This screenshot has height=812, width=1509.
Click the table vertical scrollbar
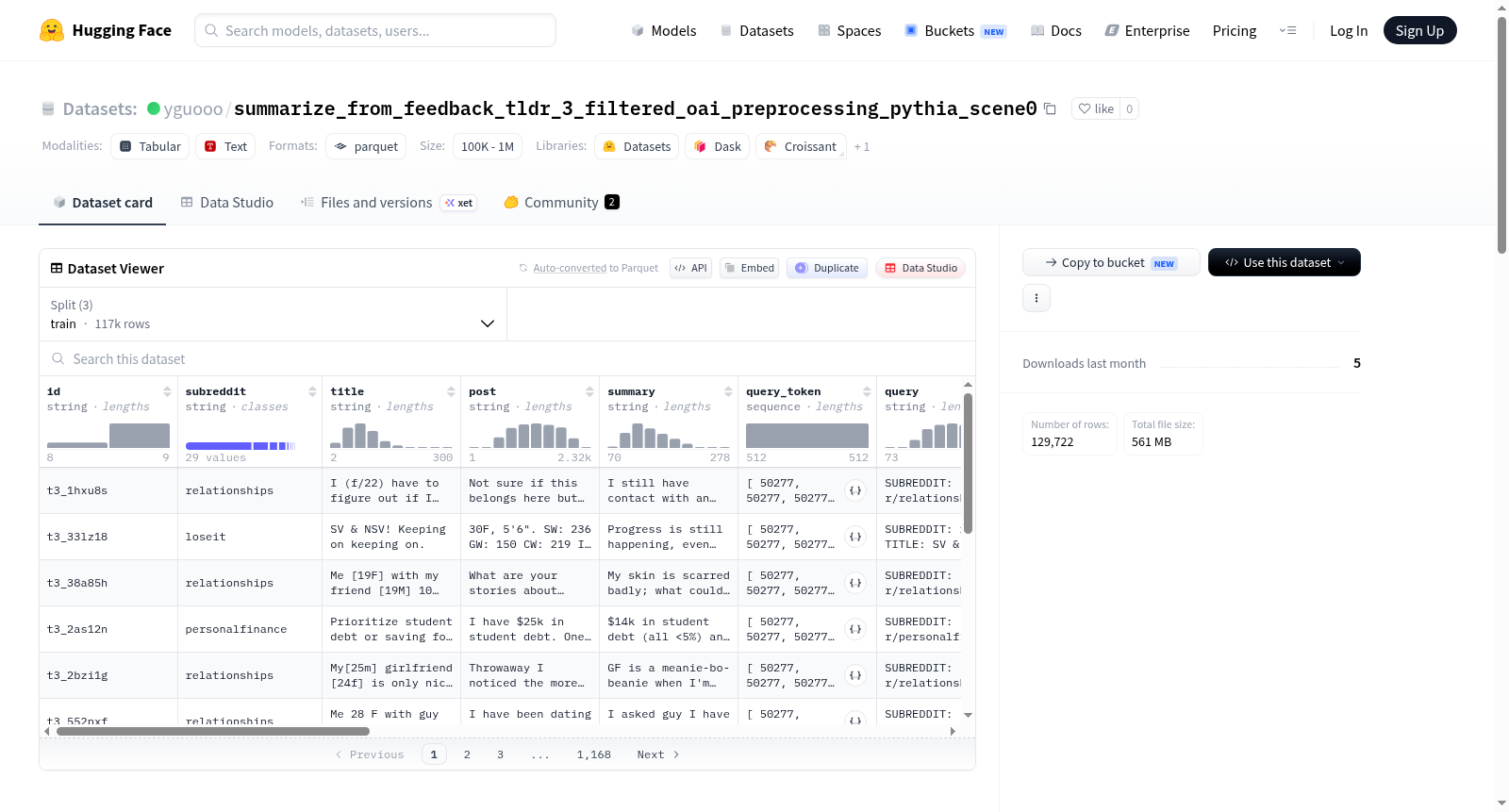pyautogui.click(x=968, y=463)
